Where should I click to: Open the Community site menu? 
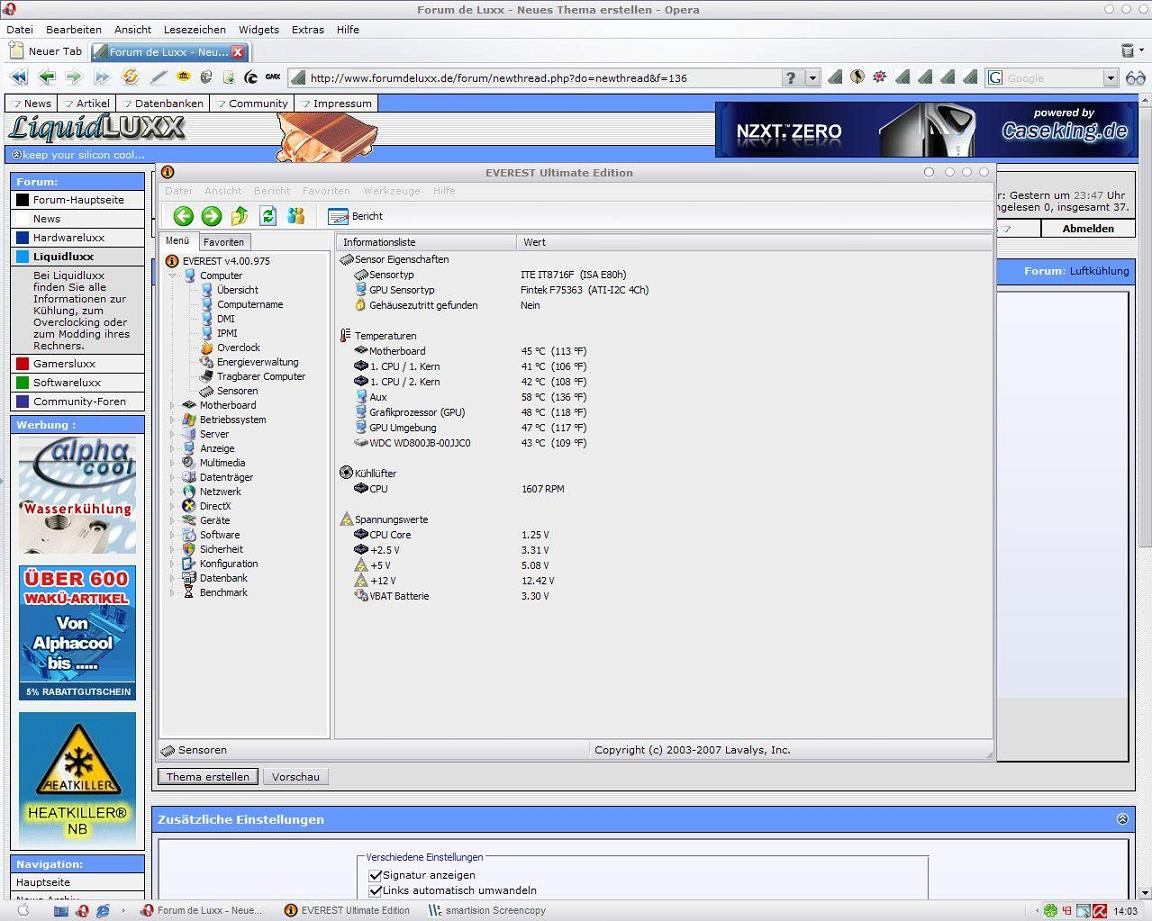[252, 103]
